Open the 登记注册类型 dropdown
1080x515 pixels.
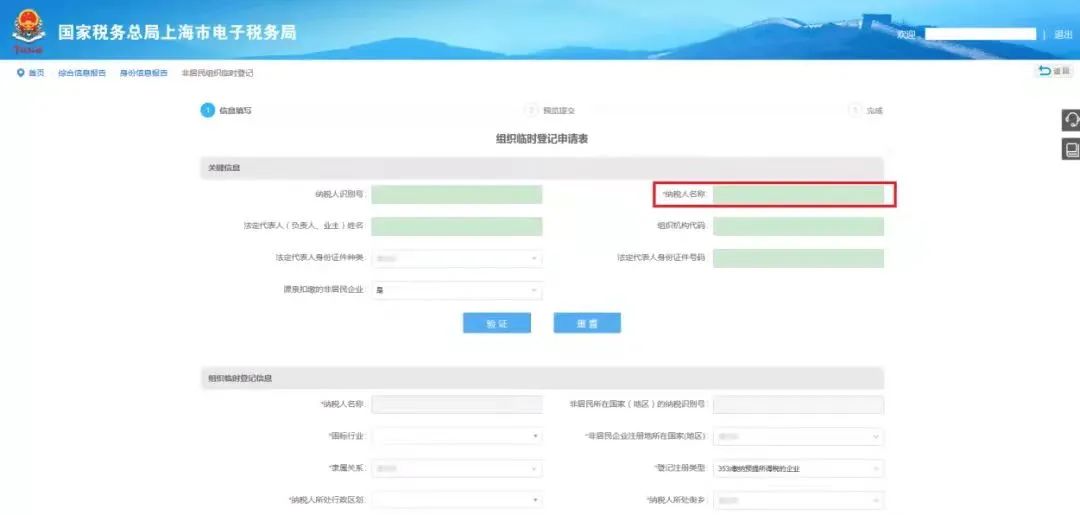[798, 469]
